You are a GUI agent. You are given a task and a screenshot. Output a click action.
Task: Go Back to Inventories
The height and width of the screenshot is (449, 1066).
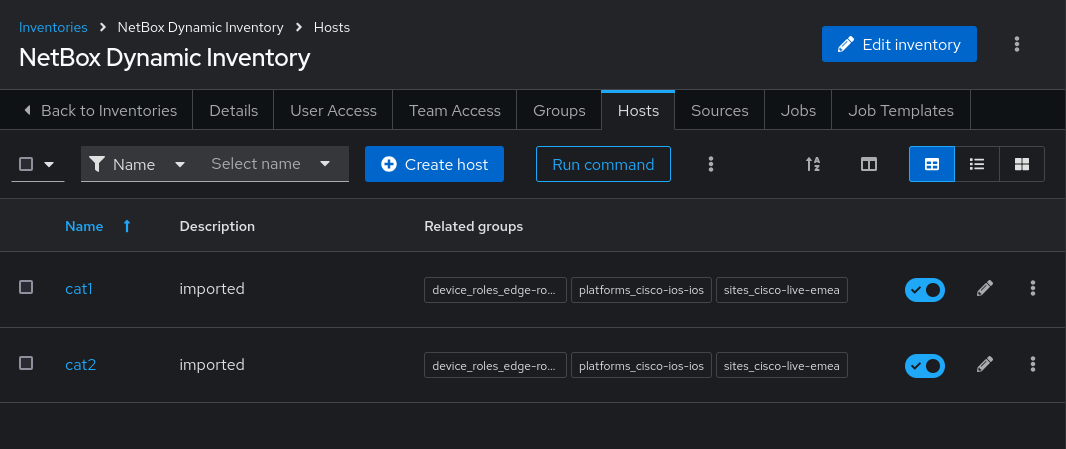(x=100, y=110)
